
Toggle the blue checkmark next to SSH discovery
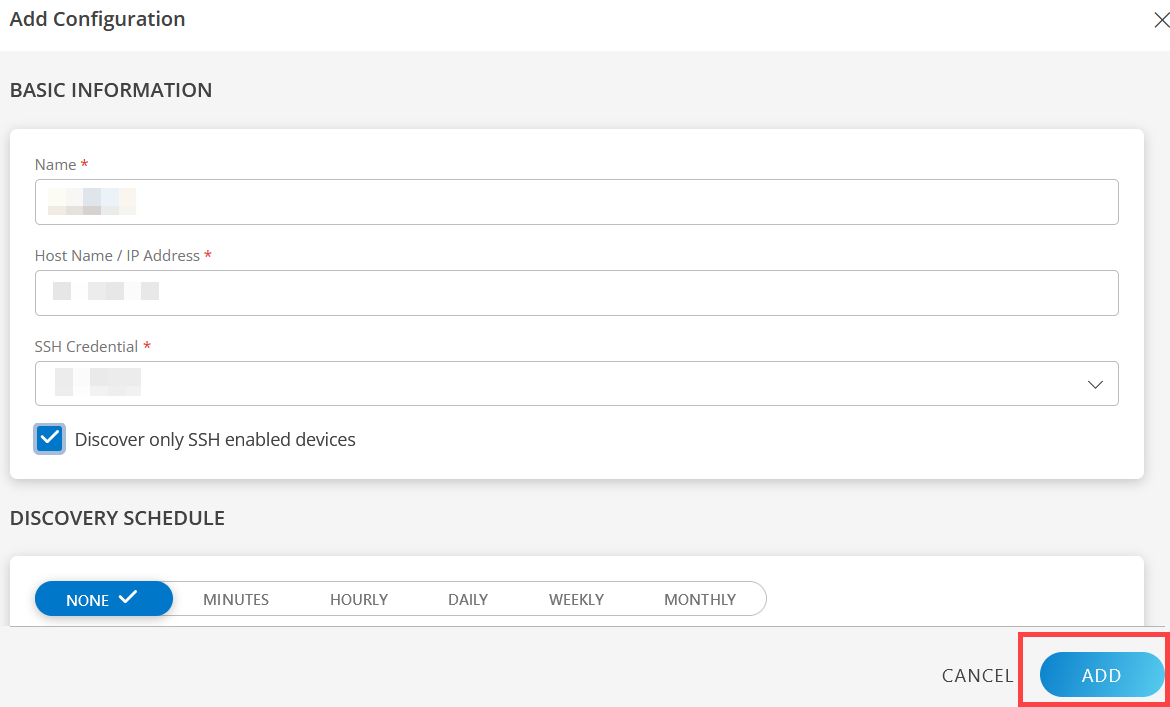pyautogui.click(x=49, y=438)
